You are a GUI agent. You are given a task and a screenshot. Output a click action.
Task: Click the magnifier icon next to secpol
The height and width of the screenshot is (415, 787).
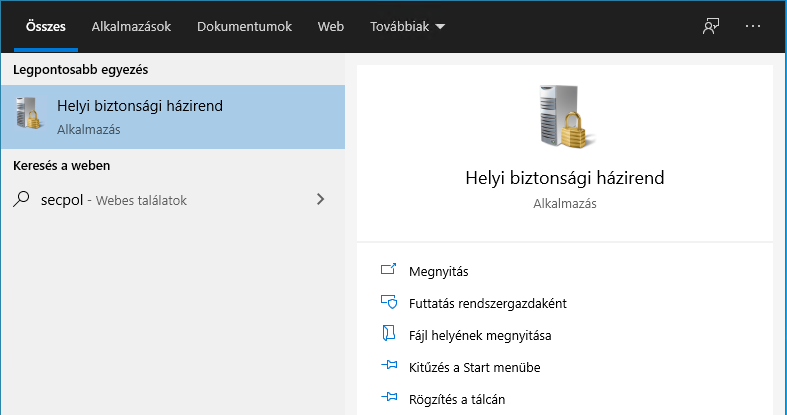tap(22, 199)
